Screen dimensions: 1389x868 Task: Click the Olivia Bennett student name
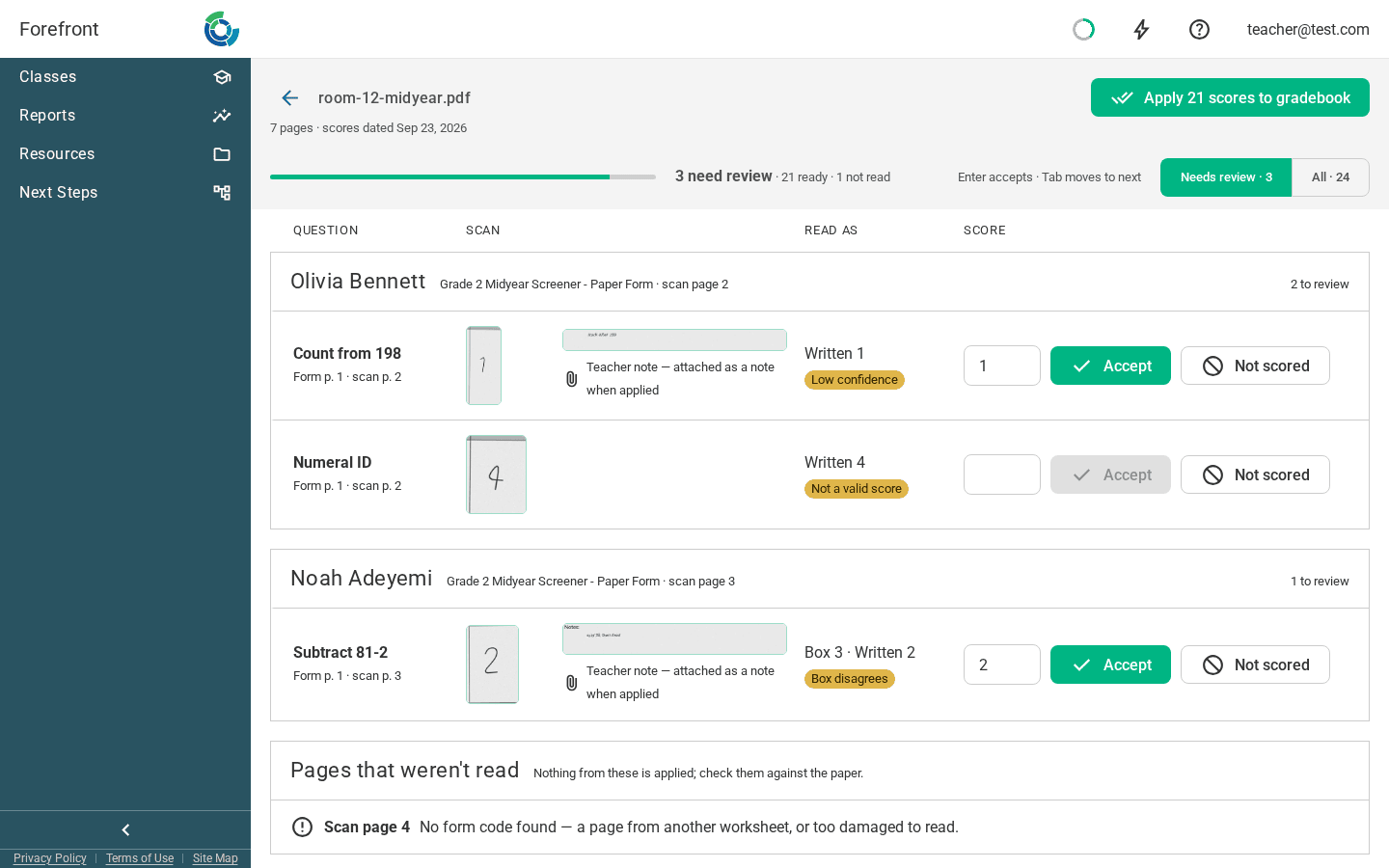358,281
